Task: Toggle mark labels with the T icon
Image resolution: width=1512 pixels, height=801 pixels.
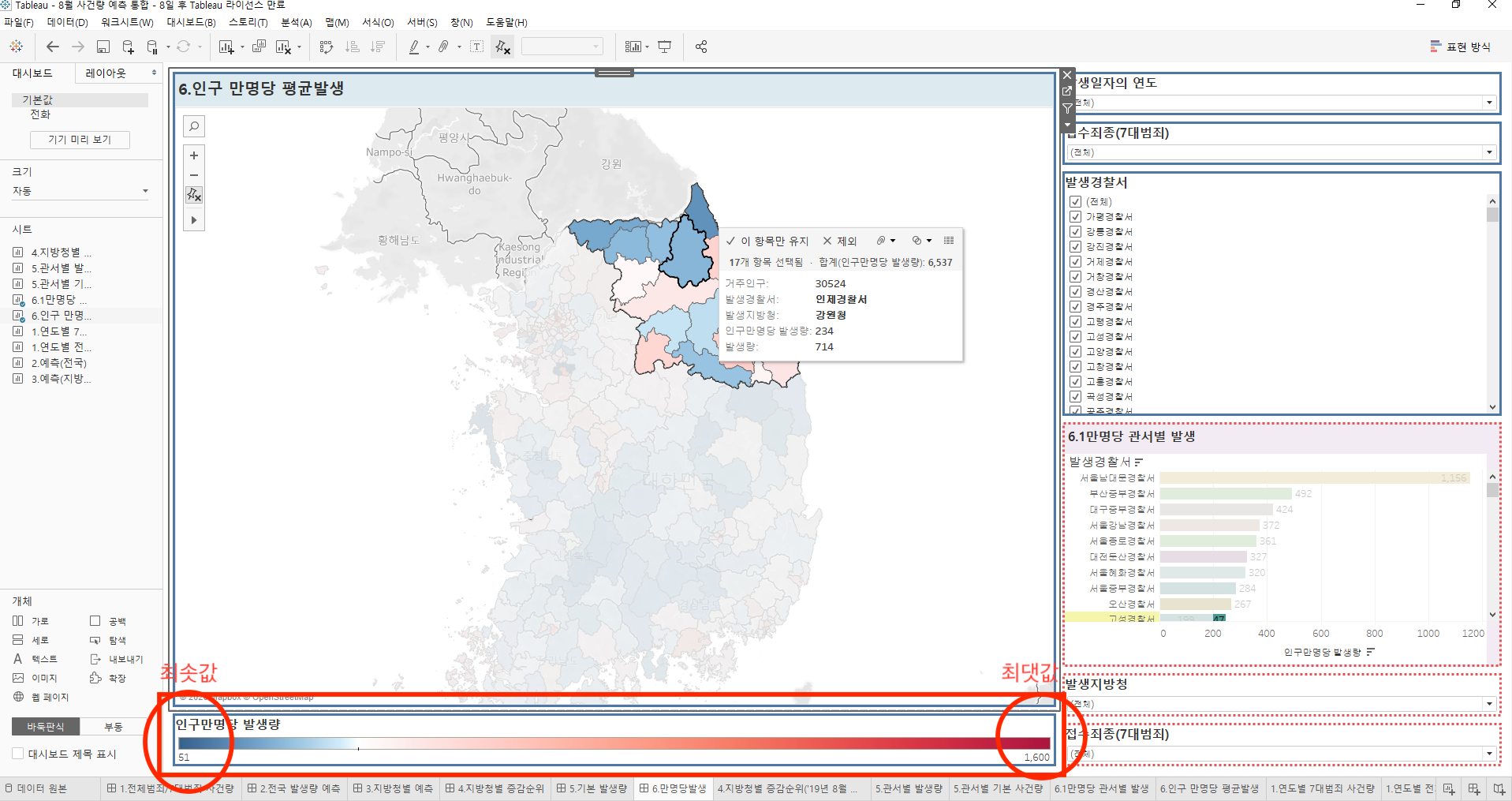Action: 477,47
